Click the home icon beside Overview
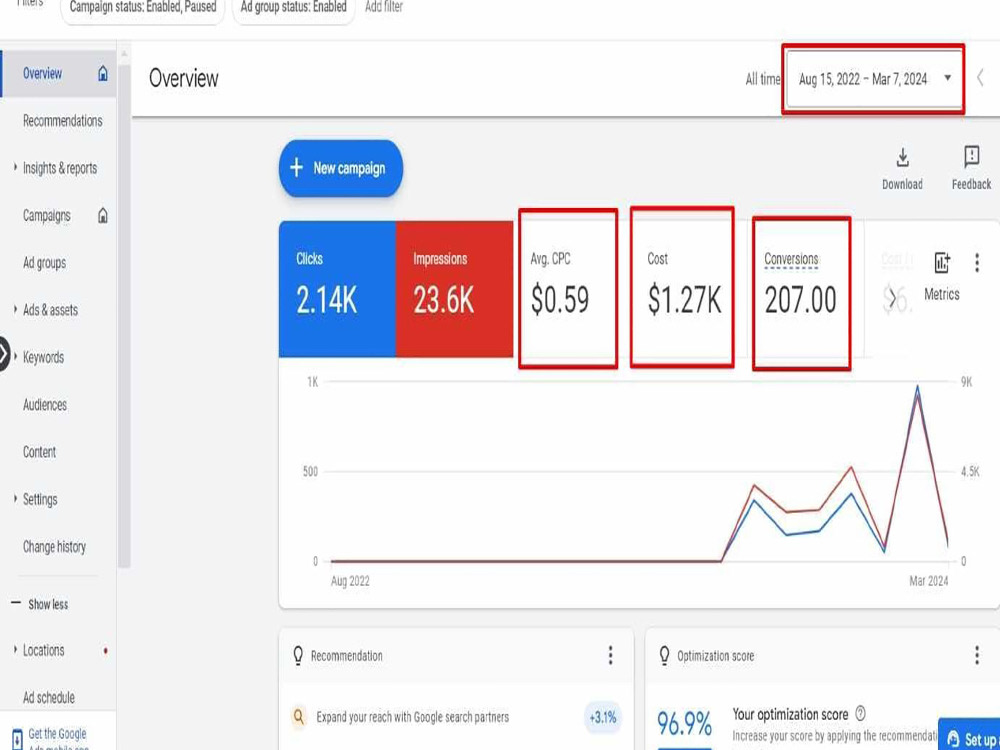Screen dimensions: 1000x750 click(103, 73)
